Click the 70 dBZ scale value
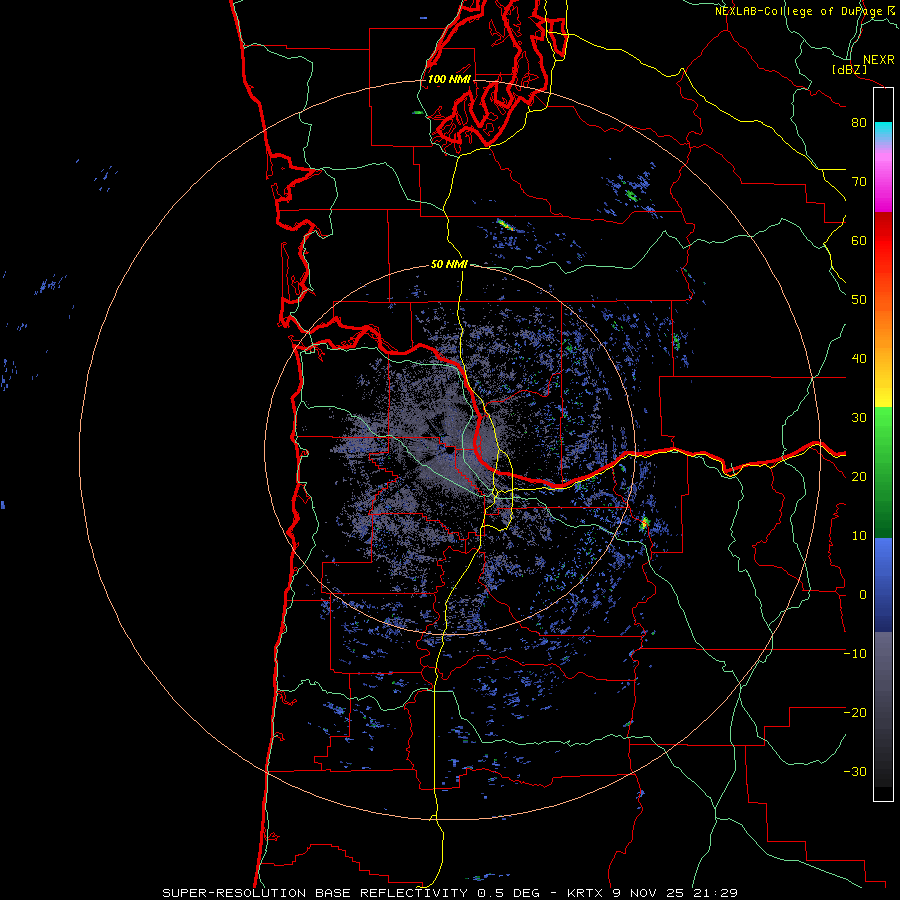 click(859, 181)
